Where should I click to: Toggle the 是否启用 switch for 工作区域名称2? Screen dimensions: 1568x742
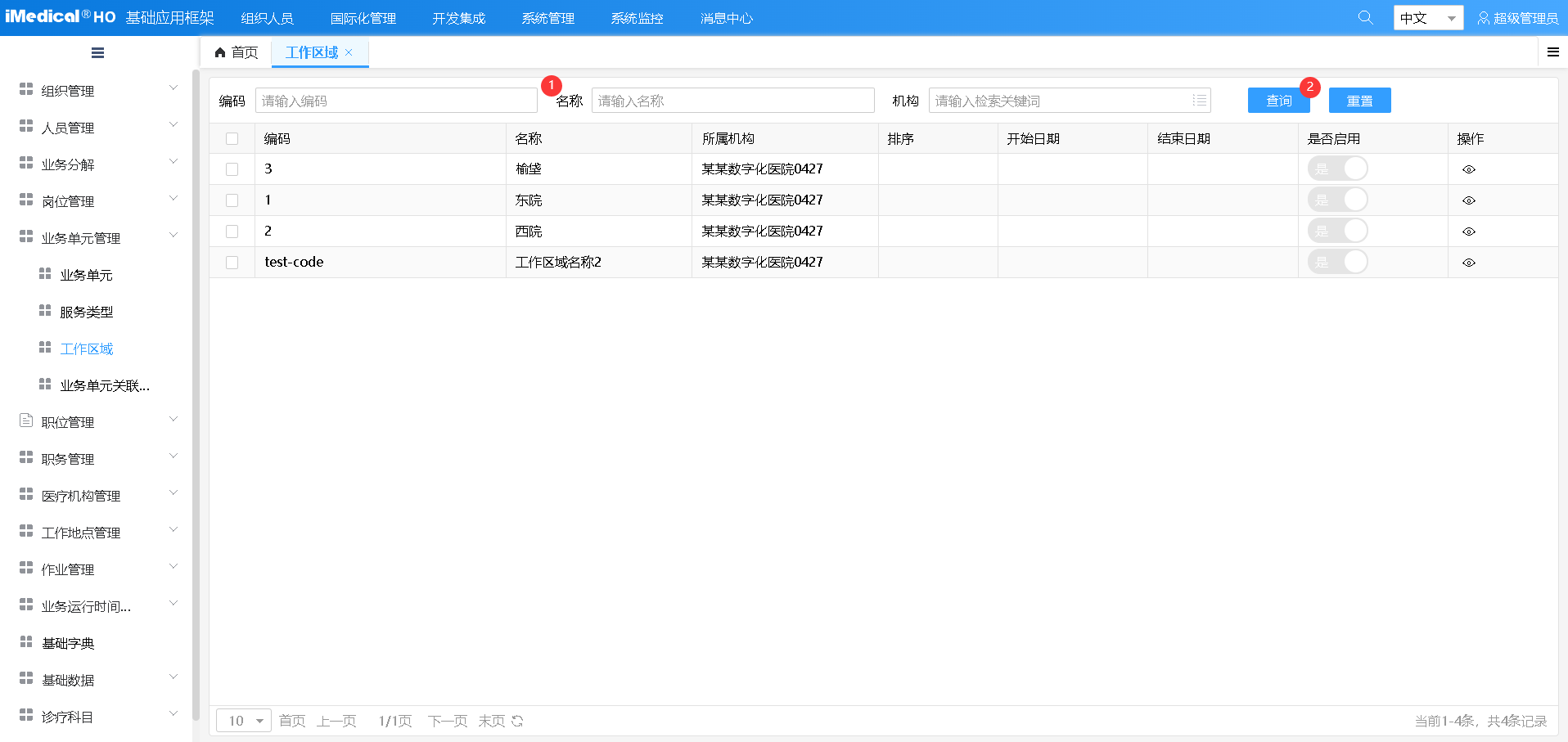[x=1337, y=262]
